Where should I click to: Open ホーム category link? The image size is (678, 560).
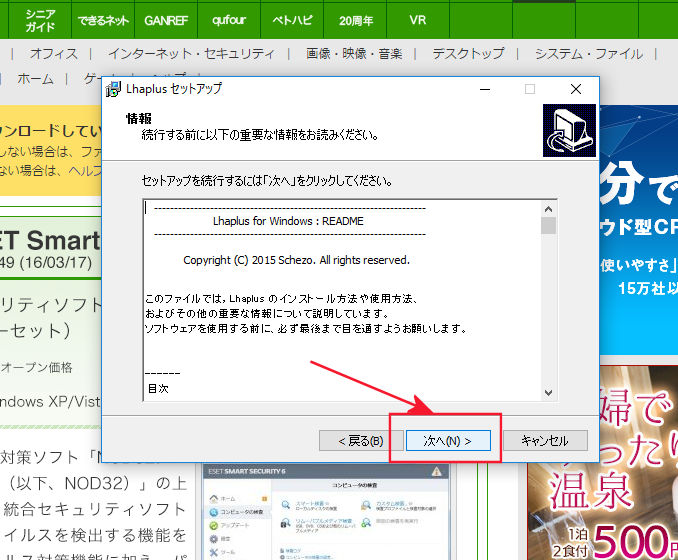coord(35,79)
